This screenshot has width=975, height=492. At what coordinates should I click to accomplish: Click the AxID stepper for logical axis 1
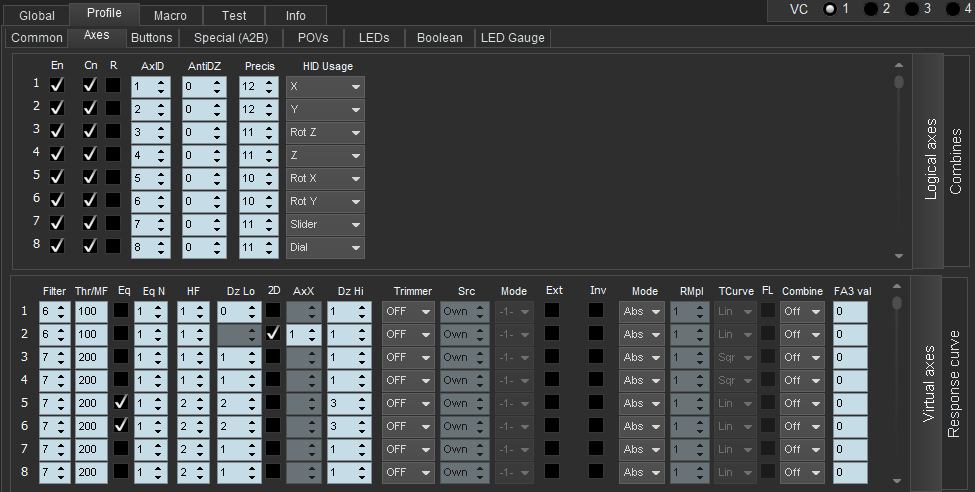coord(150,86)
